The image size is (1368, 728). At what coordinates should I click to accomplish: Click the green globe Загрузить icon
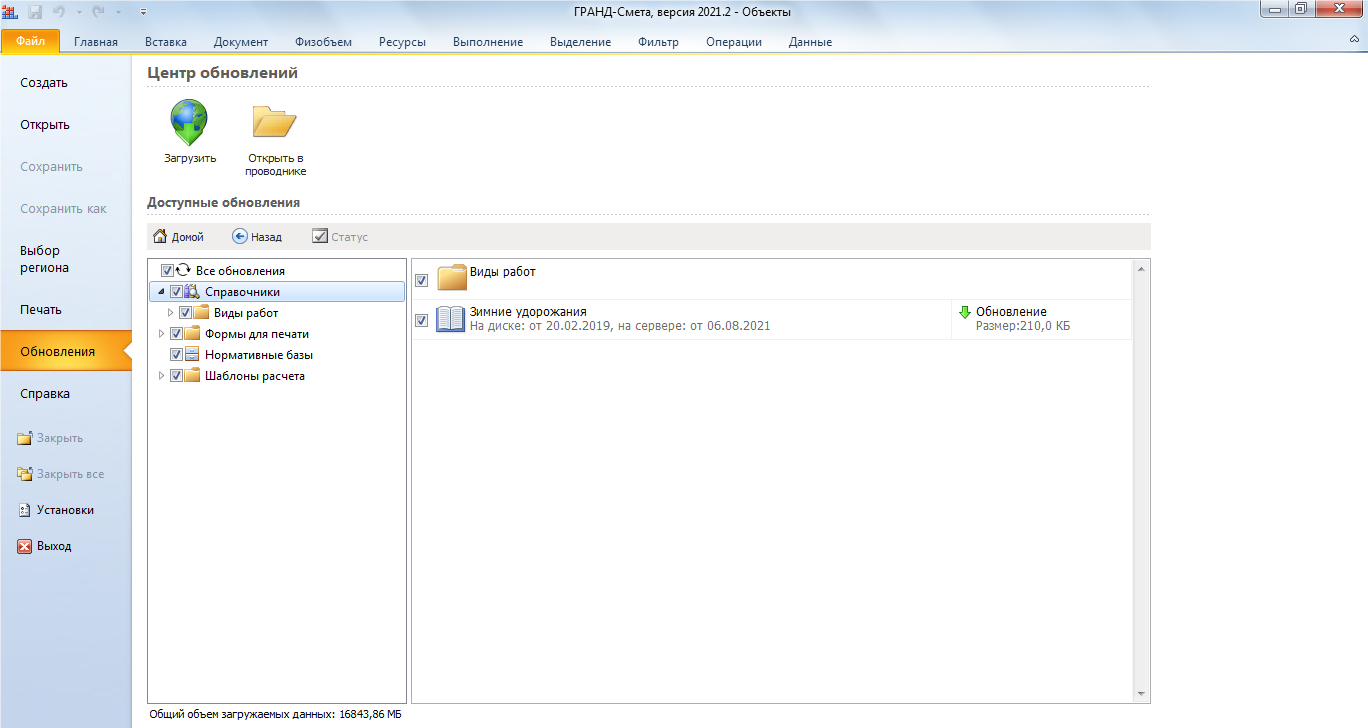click(x=189, y=122)
